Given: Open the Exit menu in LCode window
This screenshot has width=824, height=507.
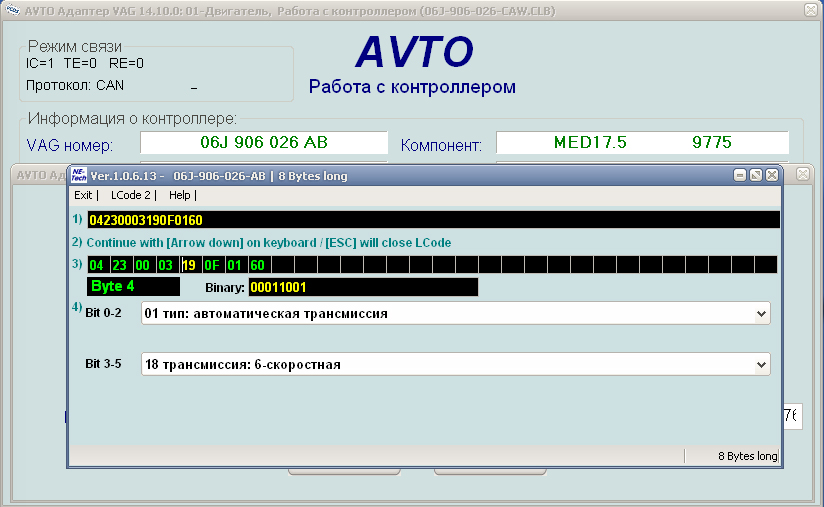Looking at the screenshot, I should coord(83,195).
